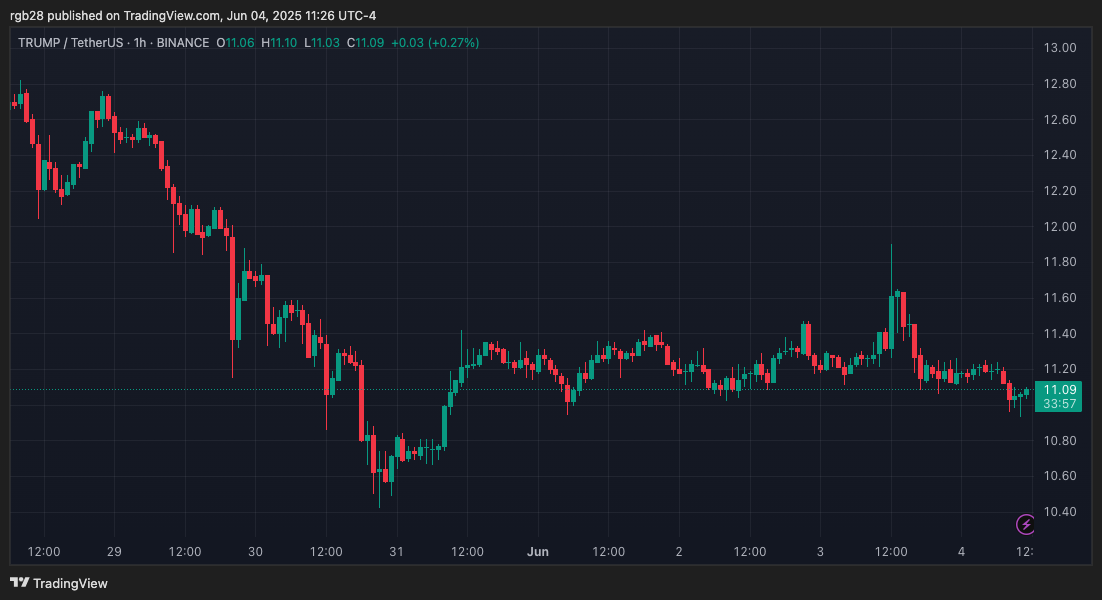
Task: Click the TradingView logo at bottom left
Action: [x=59, y=583]
